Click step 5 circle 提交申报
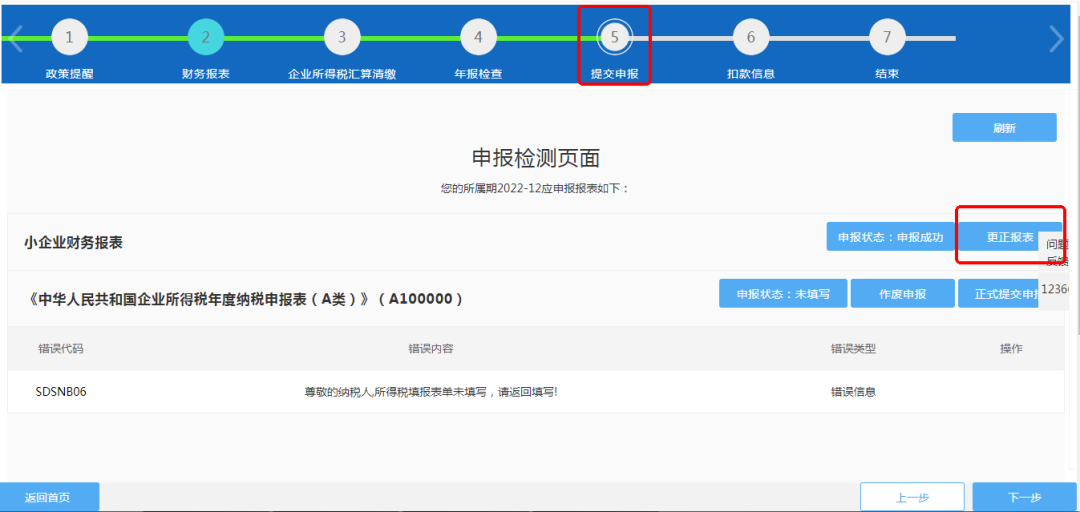 click(x=614, y=38)
